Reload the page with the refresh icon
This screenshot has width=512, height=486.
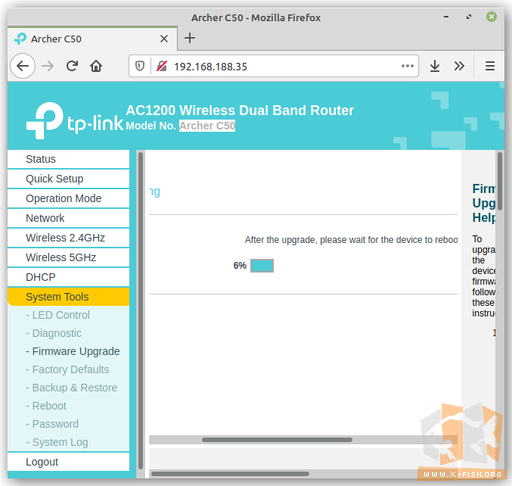click(72, 66)
